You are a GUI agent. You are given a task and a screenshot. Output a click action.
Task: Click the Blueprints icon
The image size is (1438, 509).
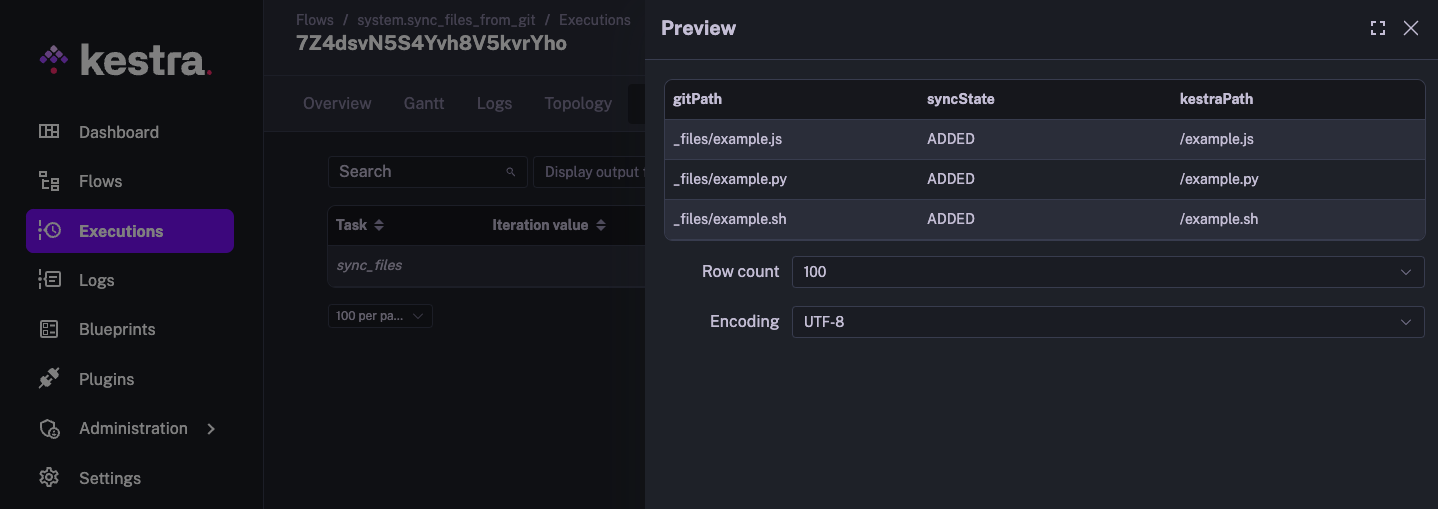tap(49, 329)
